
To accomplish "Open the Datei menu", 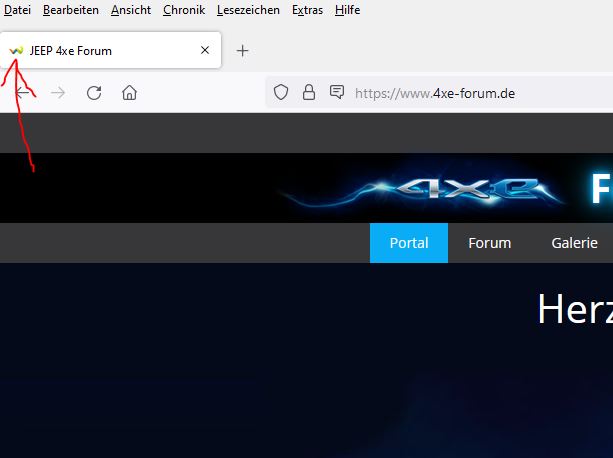I will coord(18,10).
